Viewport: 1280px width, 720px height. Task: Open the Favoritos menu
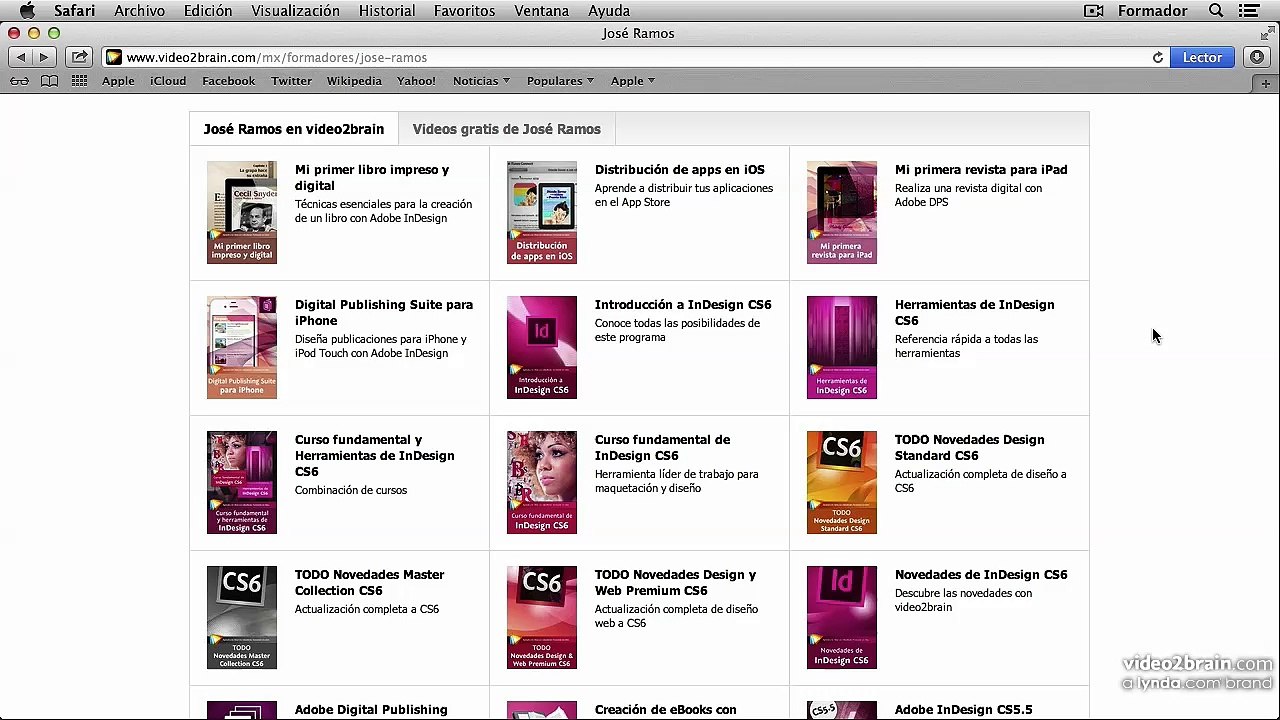(464, 11)
